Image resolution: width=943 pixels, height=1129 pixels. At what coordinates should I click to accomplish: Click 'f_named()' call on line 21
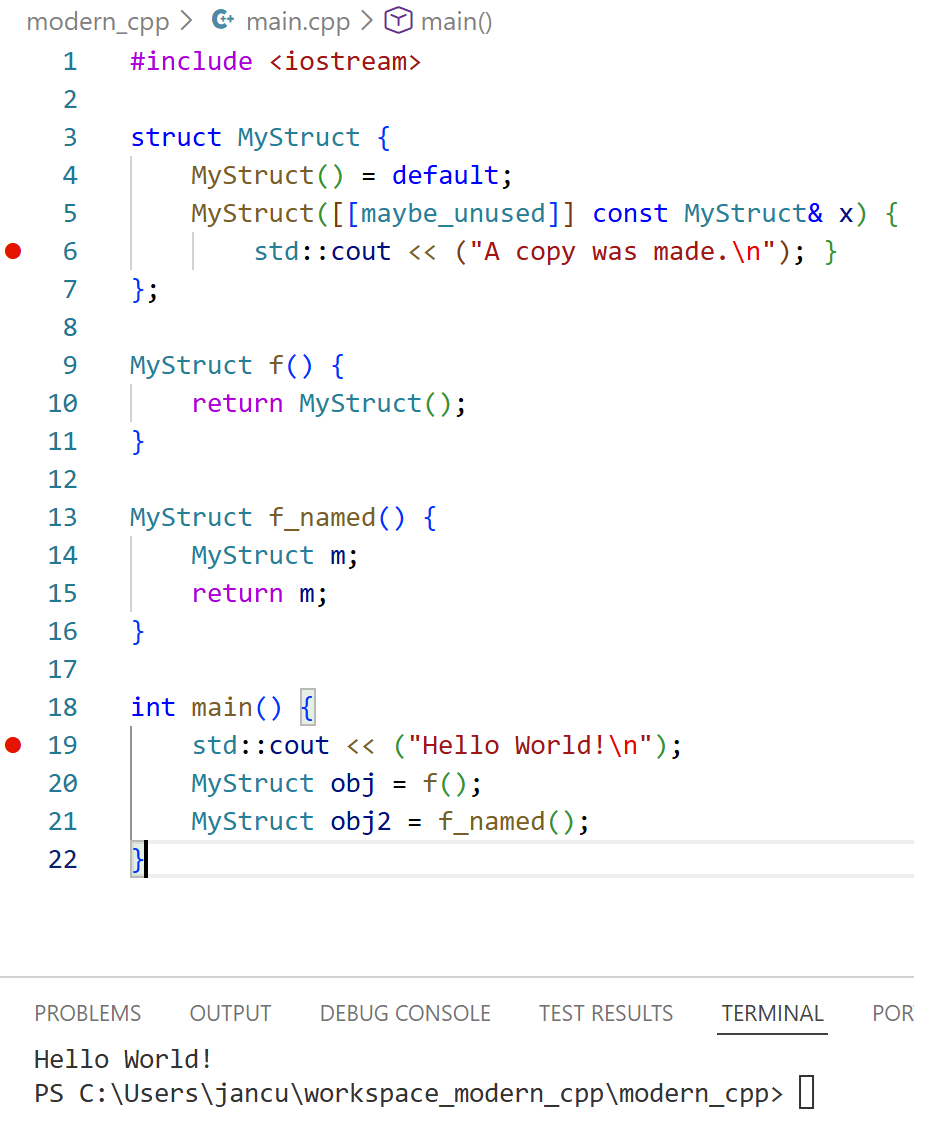tap(506, 822)
